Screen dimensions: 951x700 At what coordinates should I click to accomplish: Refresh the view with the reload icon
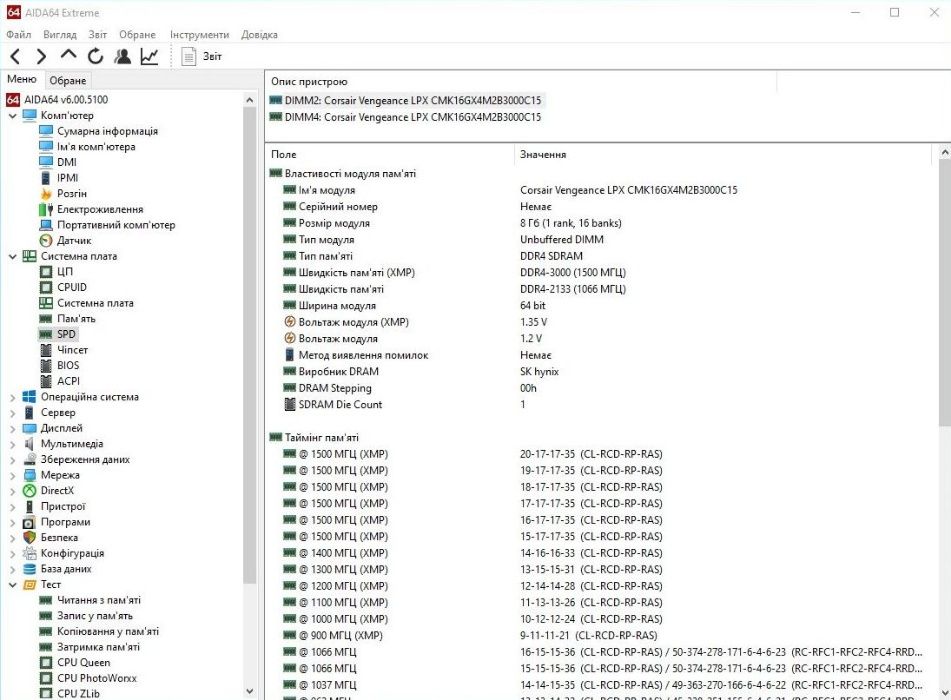tap(95, 56)
